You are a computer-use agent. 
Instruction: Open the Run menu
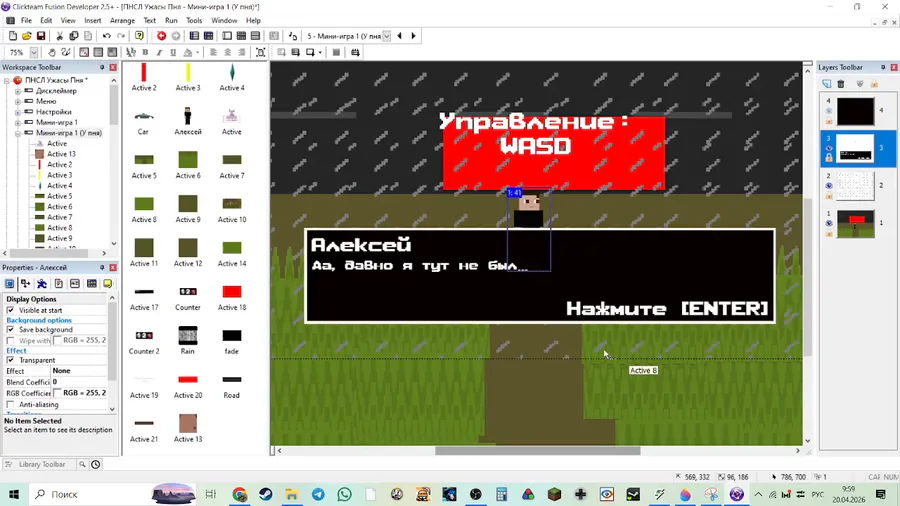tap(171, 20)
